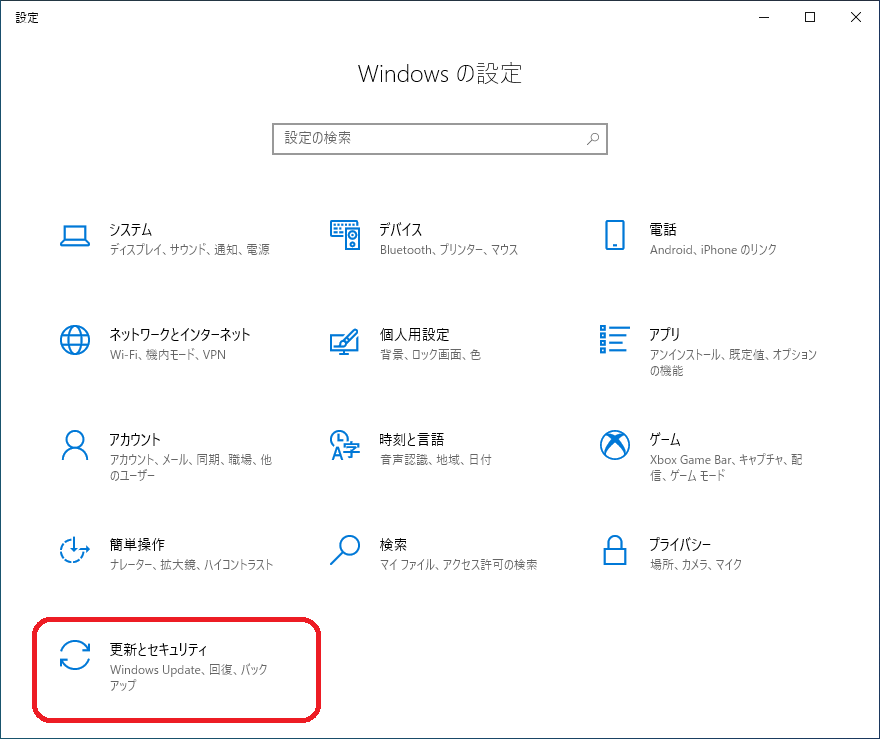This screenshot has height=739, width=880.
Task: Open プライバシー settings title
Action: [x=680, y=544]
